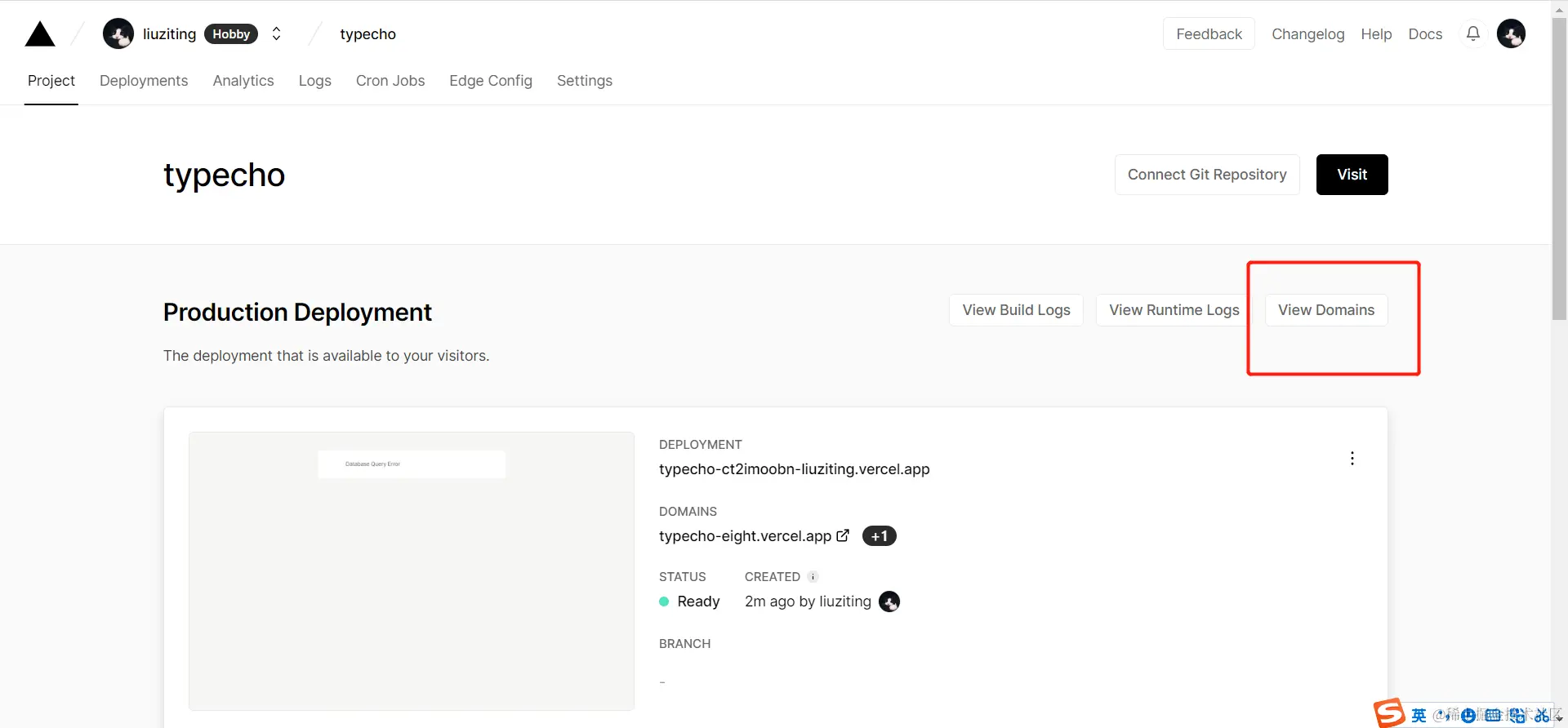This screenshot has height=728, width=1568.
Task: Open the Sogou soft keyboard icon
Action: (1493, 716)
